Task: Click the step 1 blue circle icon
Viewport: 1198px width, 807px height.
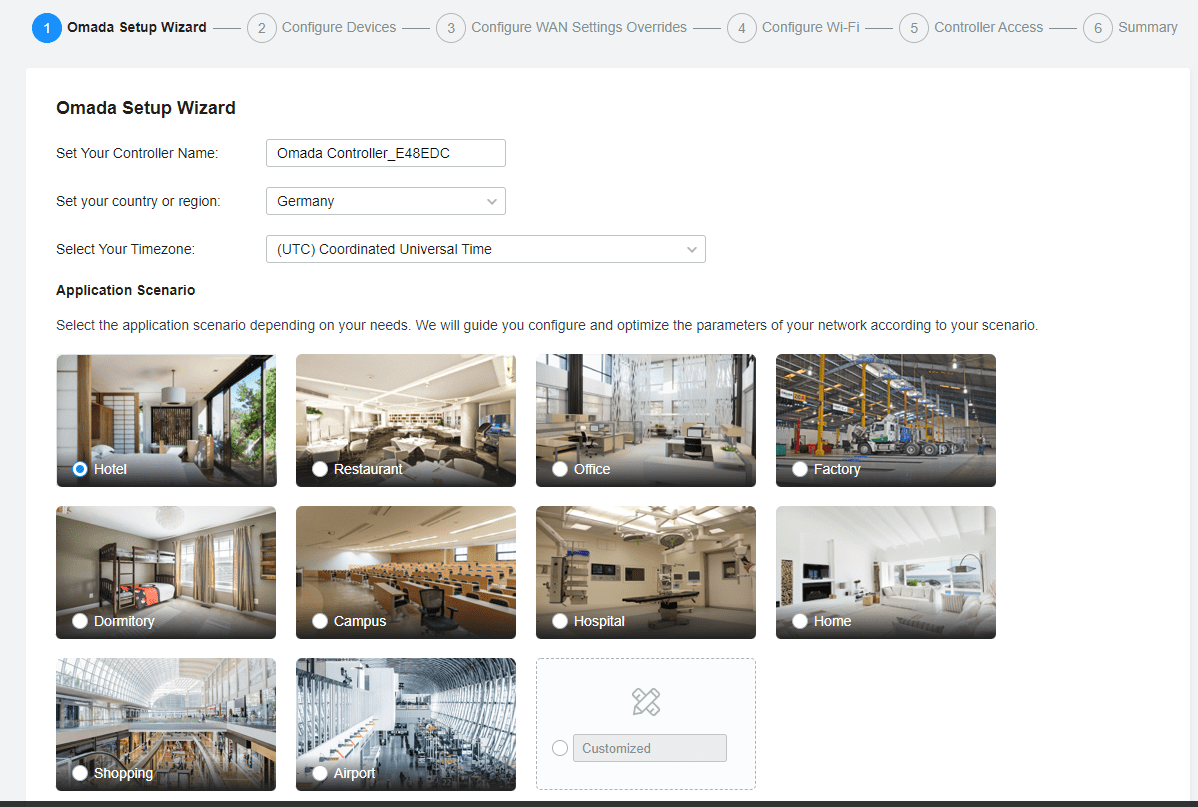Action: [47, 28]
